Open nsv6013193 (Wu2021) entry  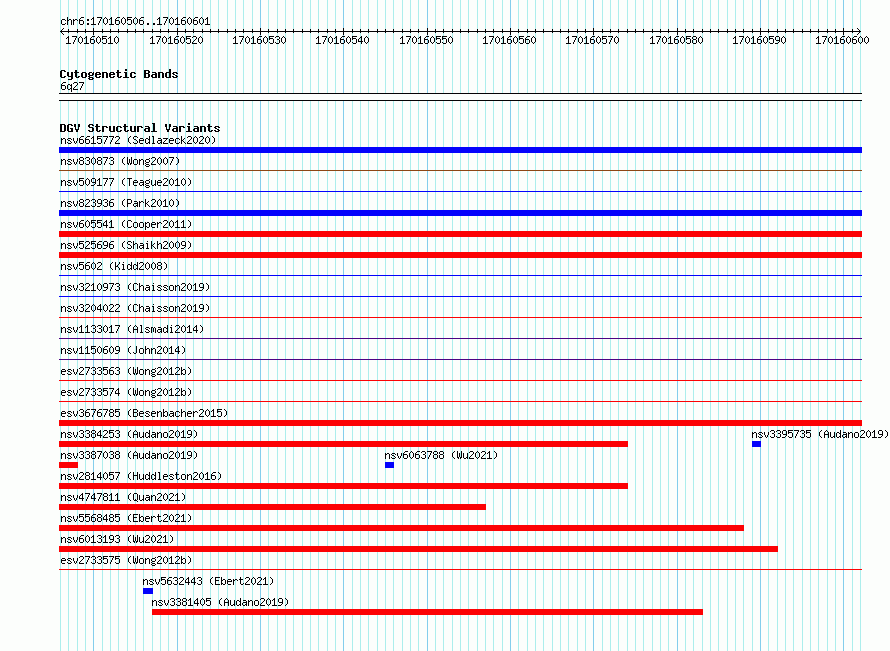(117, 539)
